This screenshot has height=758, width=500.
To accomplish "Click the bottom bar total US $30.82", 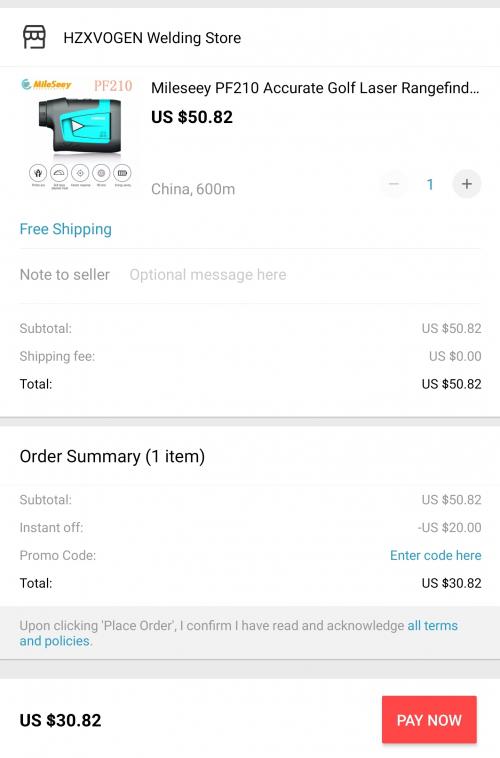I will 60,720.
